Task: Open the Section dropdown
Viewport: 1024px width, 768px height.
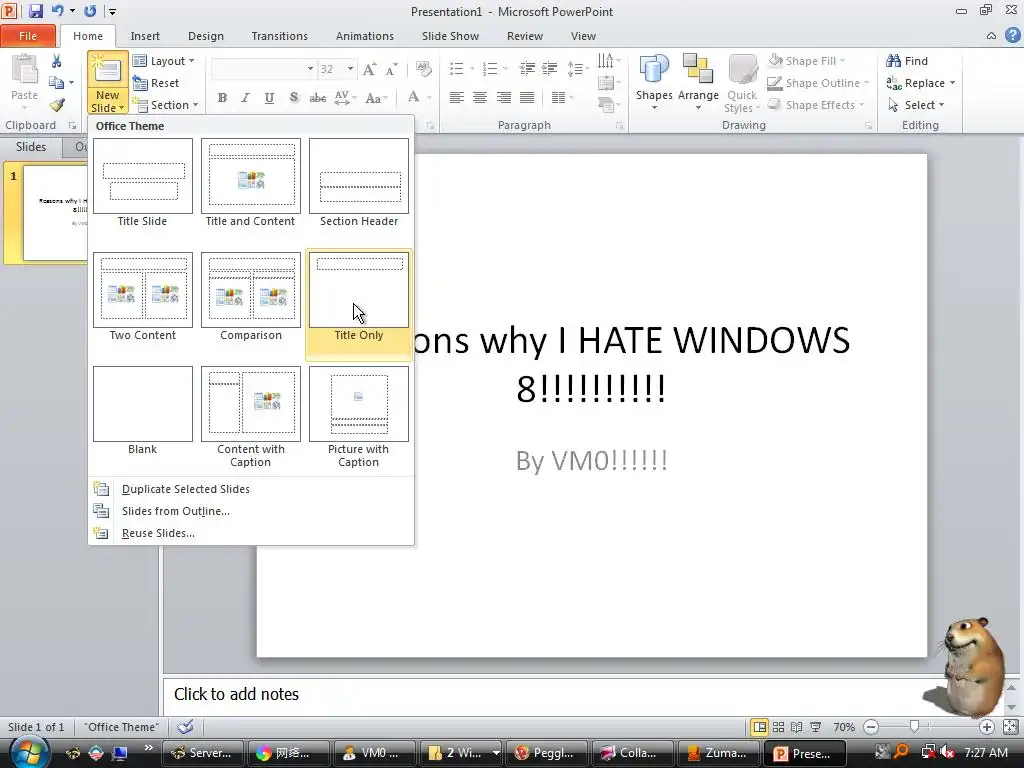Action: point(165,104)
